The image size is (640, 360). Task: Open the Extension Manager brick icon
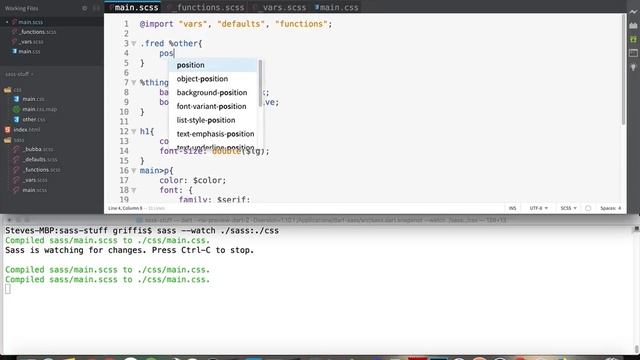coord(633,25)
